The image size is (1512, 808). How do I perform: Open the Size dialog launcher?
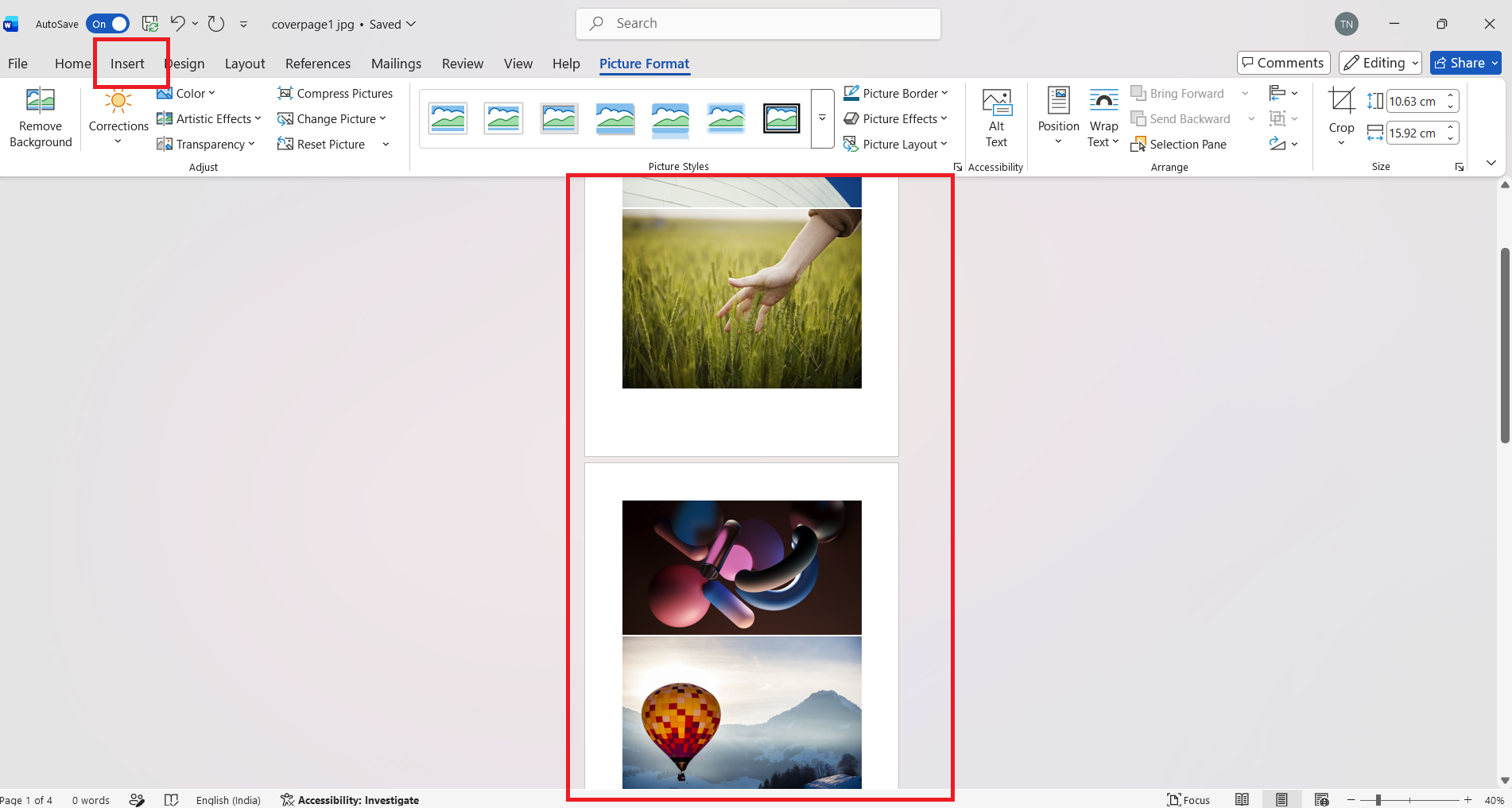pyautogui.click(x=1460, y=167)
